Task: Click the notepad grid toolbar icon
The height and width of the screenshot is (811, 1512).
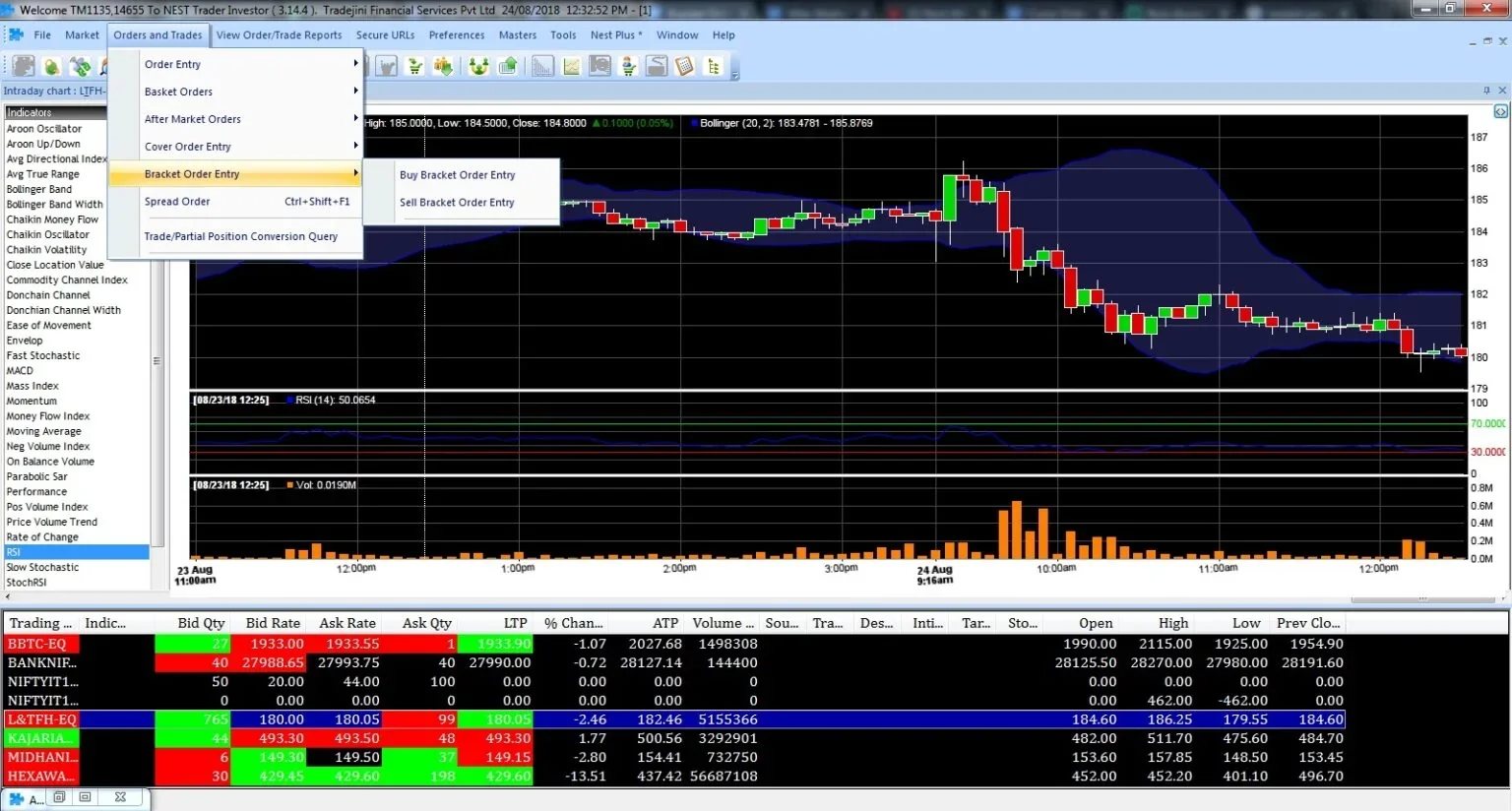Action: 685,66
